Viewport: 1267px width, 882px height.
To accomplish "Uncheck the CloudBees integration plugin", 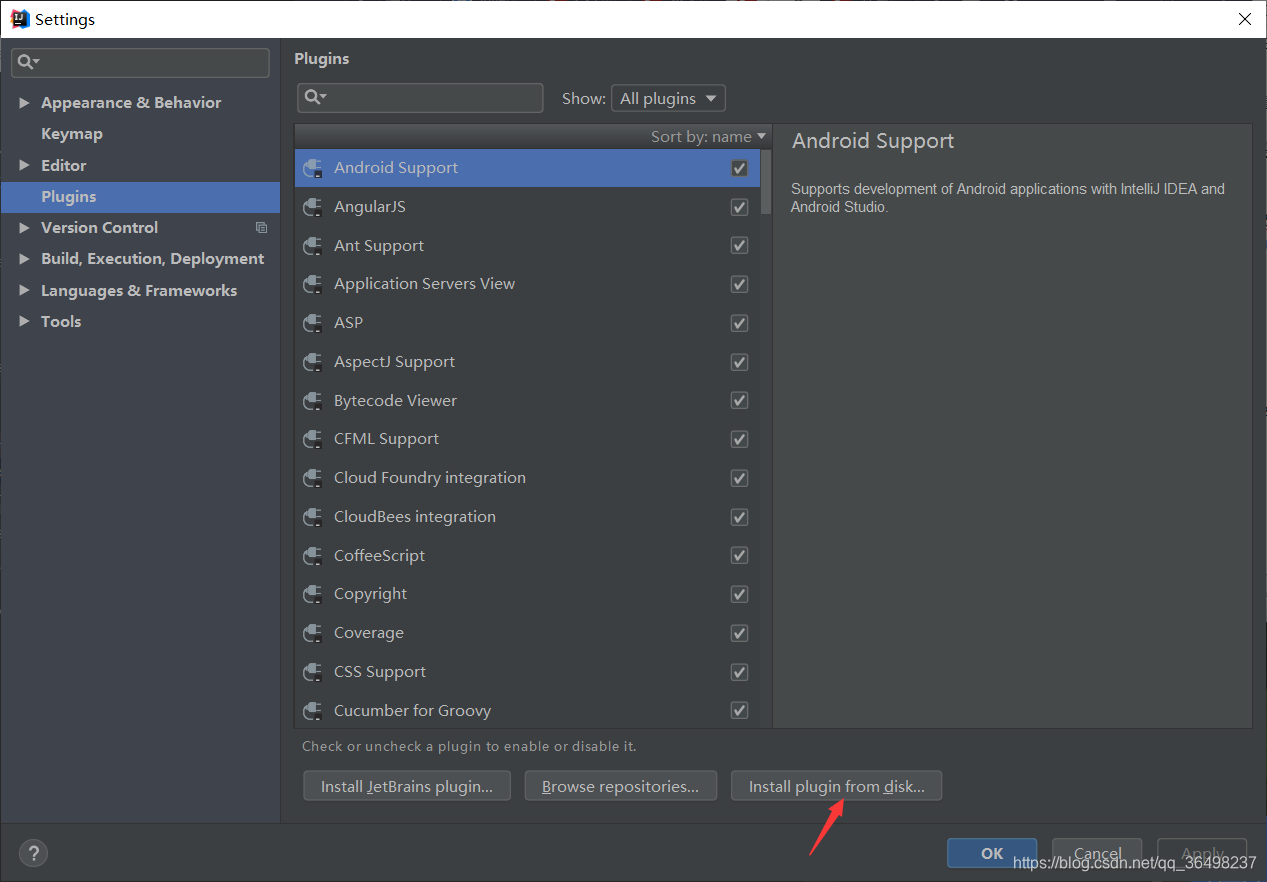I will pyautogui.click(x=739, y=517).
